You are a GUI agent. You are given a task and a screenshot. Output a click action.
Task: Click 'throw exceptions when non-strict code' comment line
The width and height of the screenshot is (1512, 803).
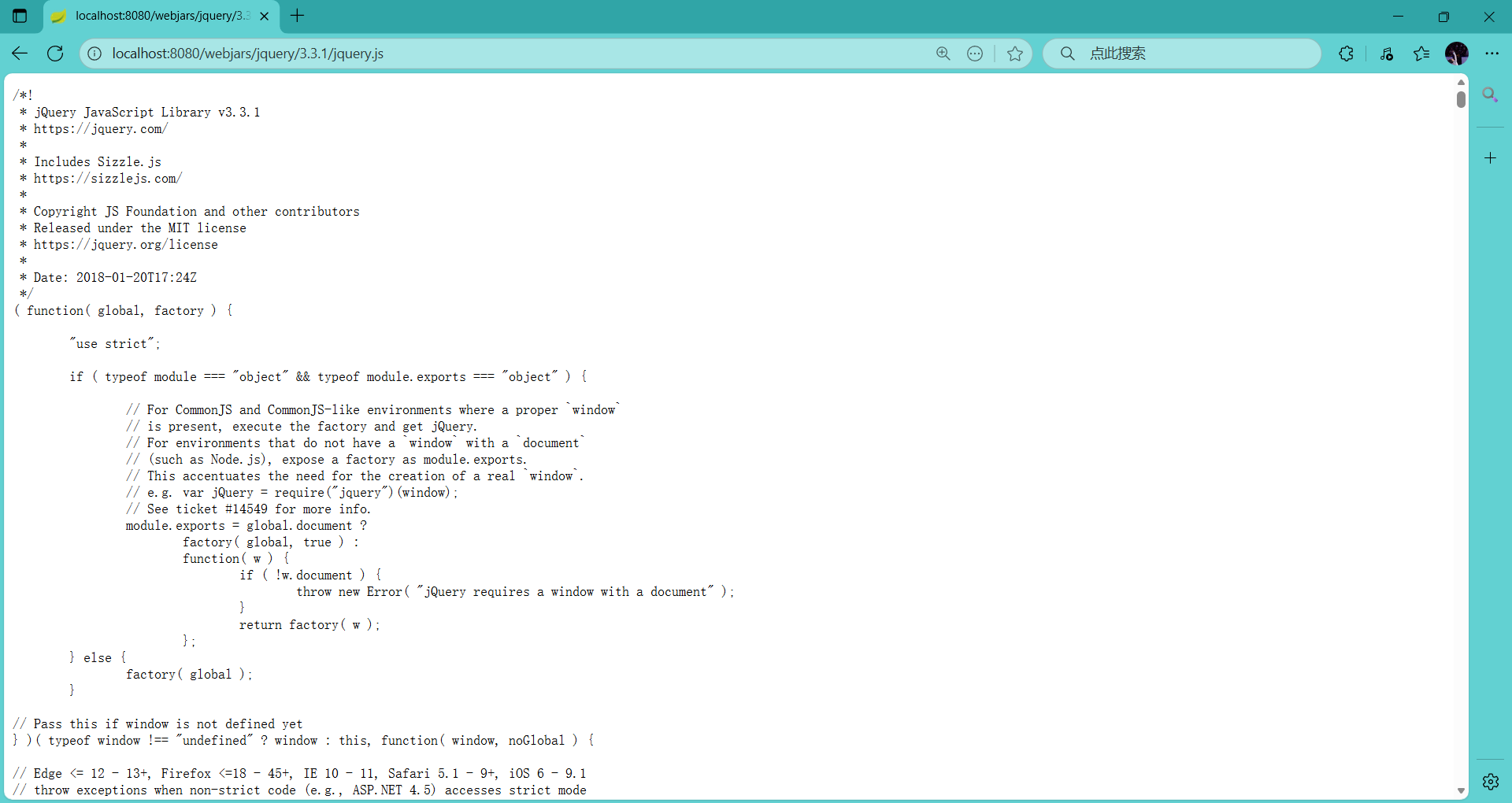300,790
